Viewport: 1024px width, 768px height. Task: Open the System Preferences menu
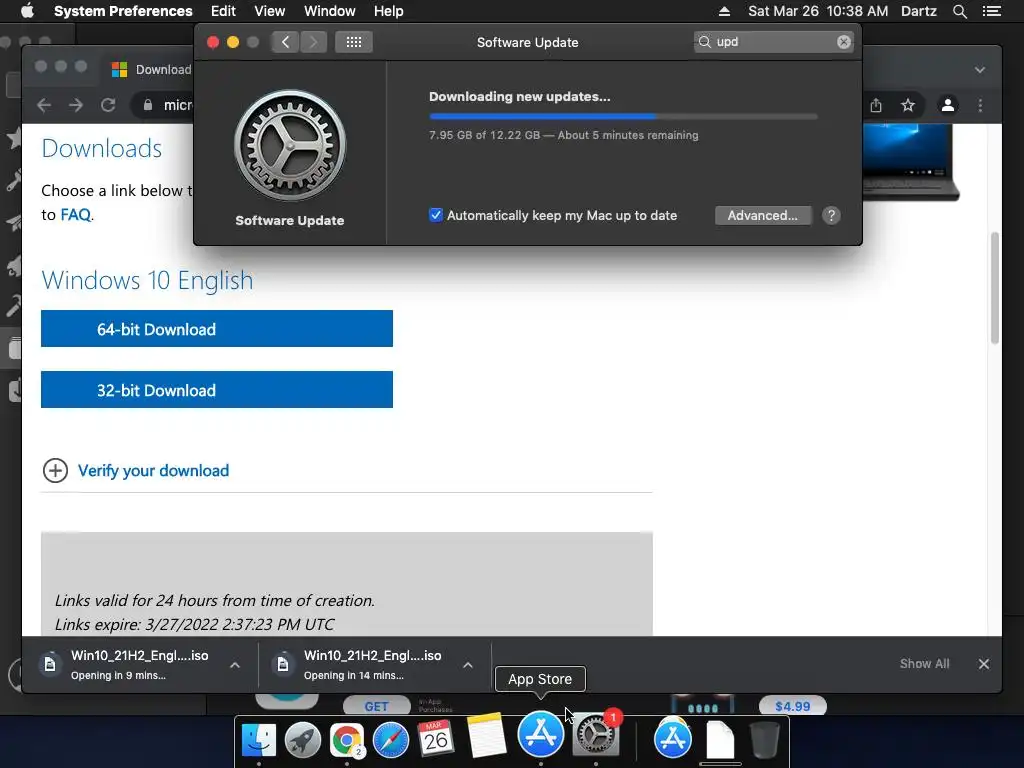[x=123, y=11]
